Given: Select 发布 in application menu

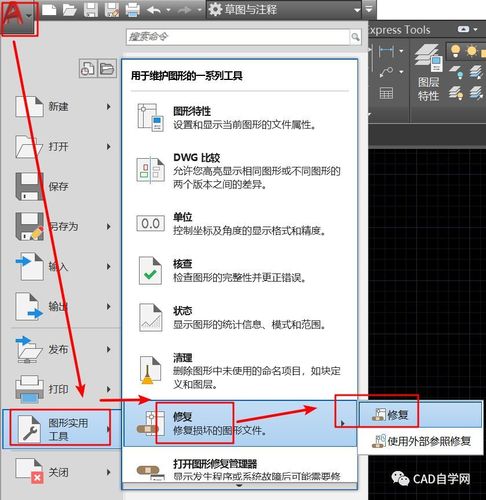Looking at the screenshot, I should pyautogui.click(x=63, y=350).
